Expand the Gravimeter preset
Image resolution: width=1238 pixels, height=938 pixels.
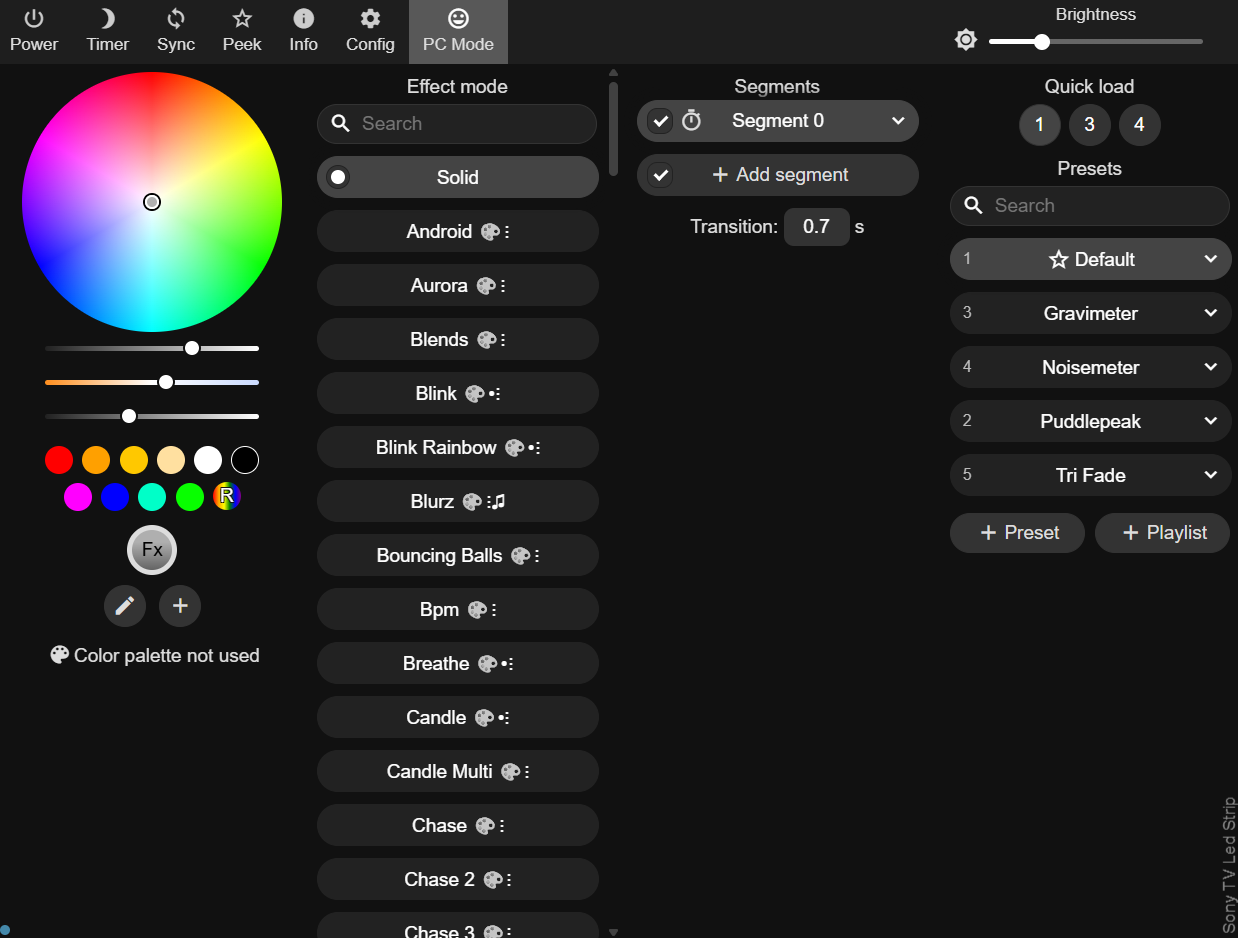[x=1211, y=313]
